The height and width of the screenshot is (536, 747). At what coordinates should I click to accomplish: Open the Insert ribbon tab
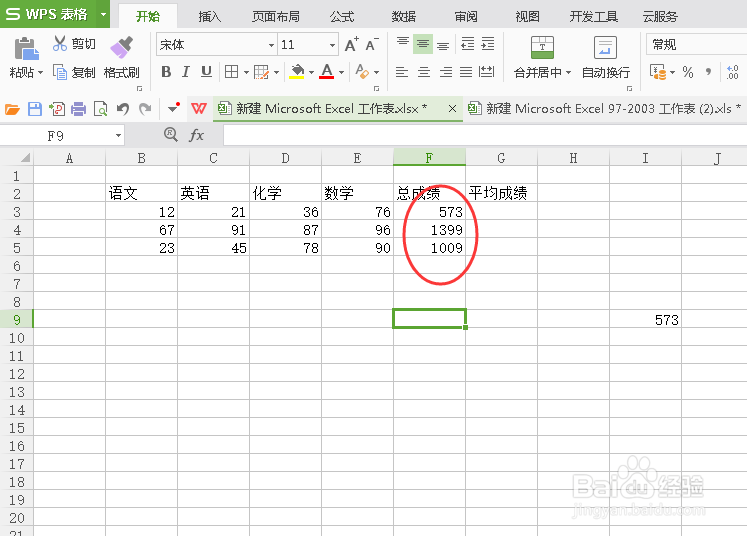[x=210, y=16]
